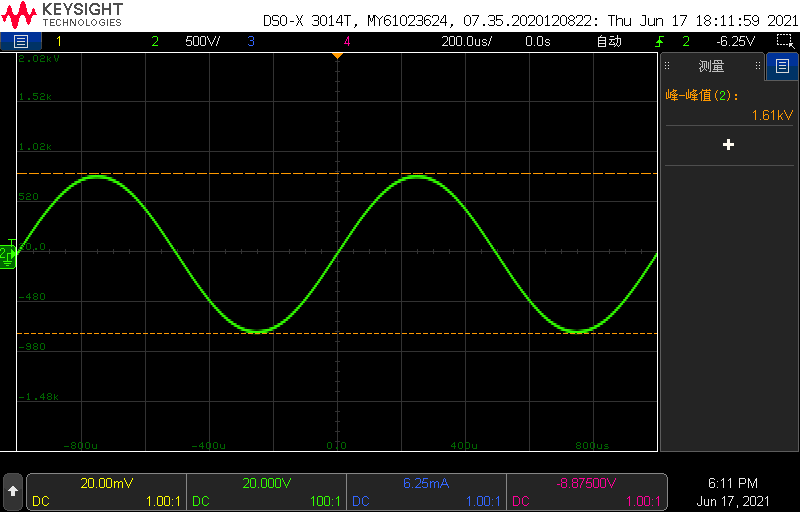Open the 200.0us/ timebase setting
The image size is (800, 512).
466,41
